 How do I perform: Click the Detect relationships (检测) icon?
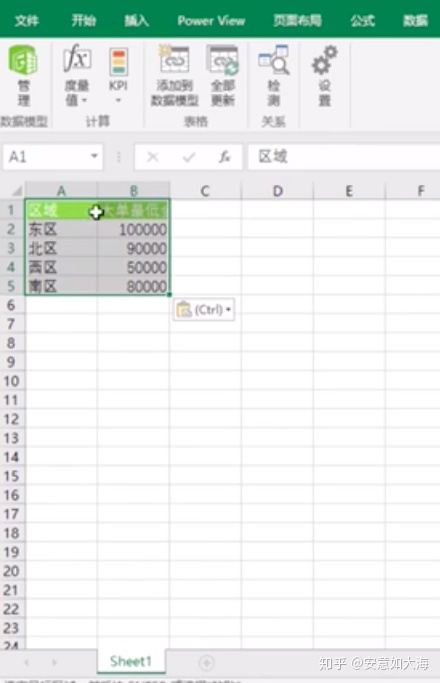tap(274, 75)
